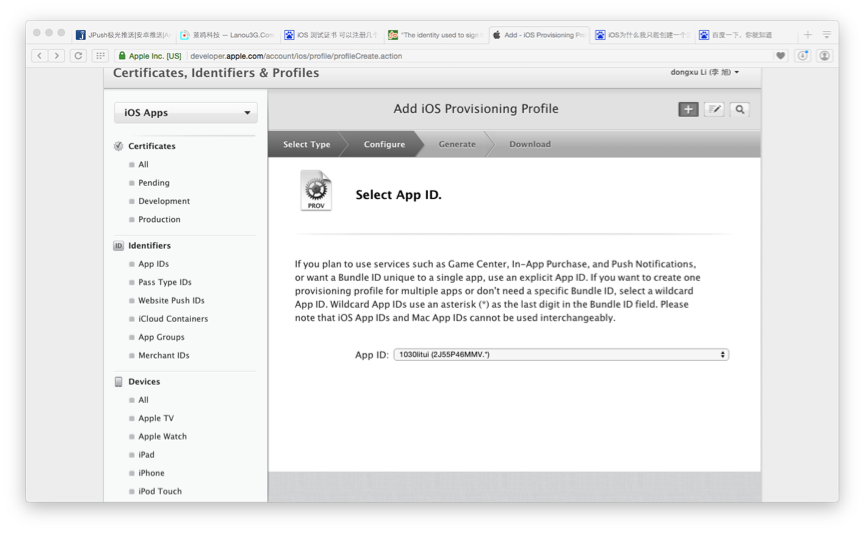Screen dimensions: 865x533
Task: Bookmark page with the heart icon
Action: coord(781,56)
